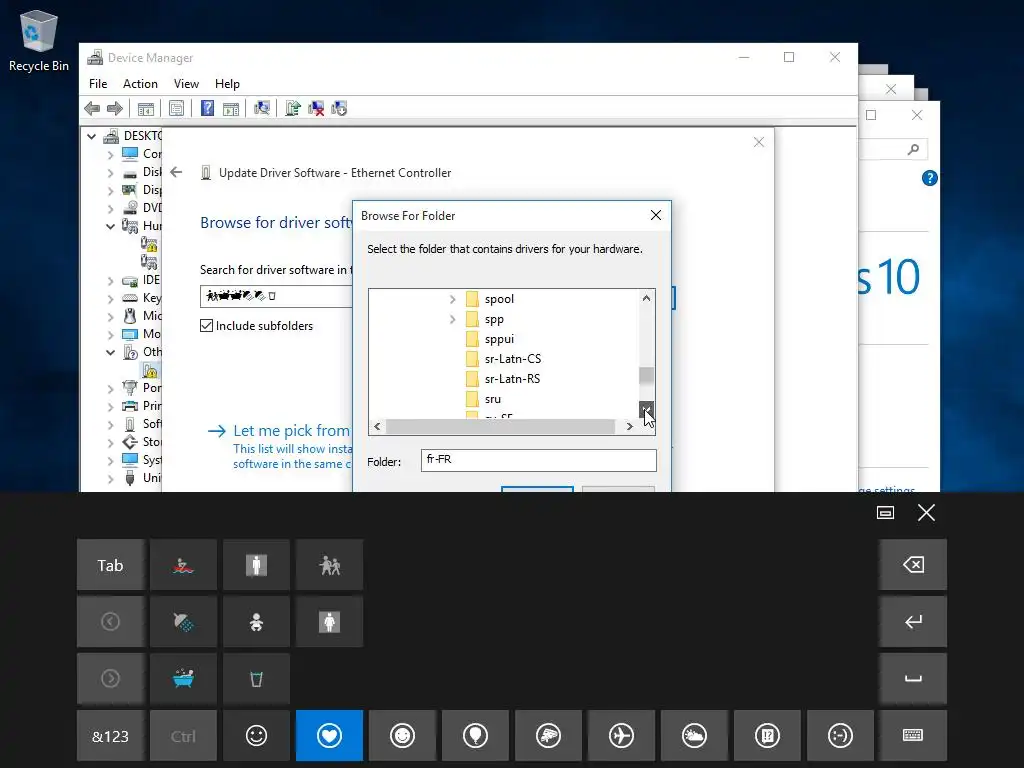Select the symbols emoji category tab
Image resolution: width=1024 pixels, height=768 pixels.
(x=767, y=735)
